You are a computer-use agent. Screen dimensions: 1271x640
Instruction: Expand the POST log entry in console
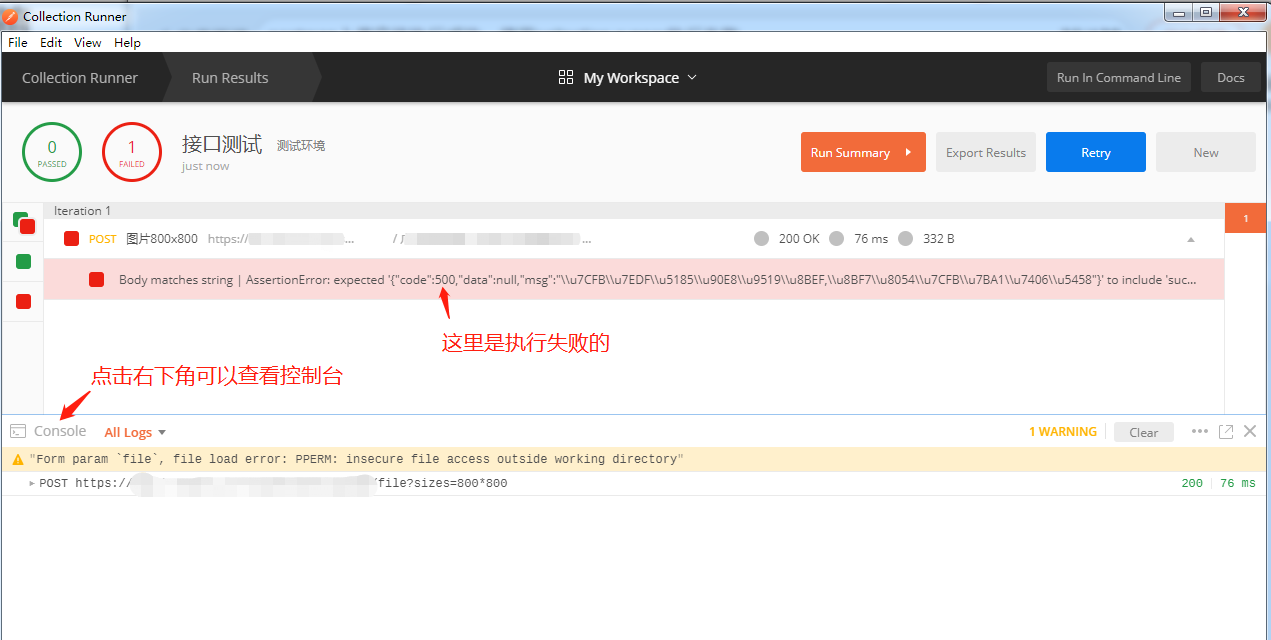pos(31,483)
